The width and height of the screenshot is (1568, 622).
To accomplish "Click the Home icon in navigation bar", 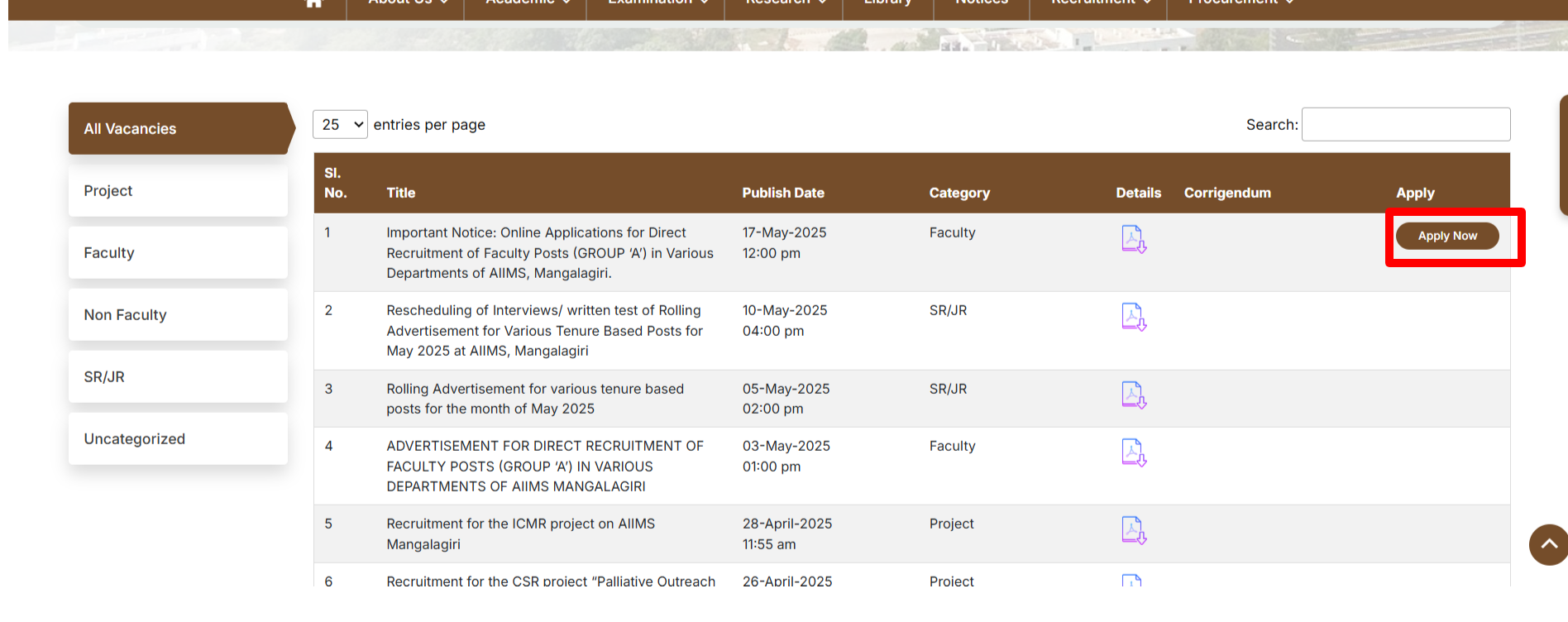I will tap(313, 3).
